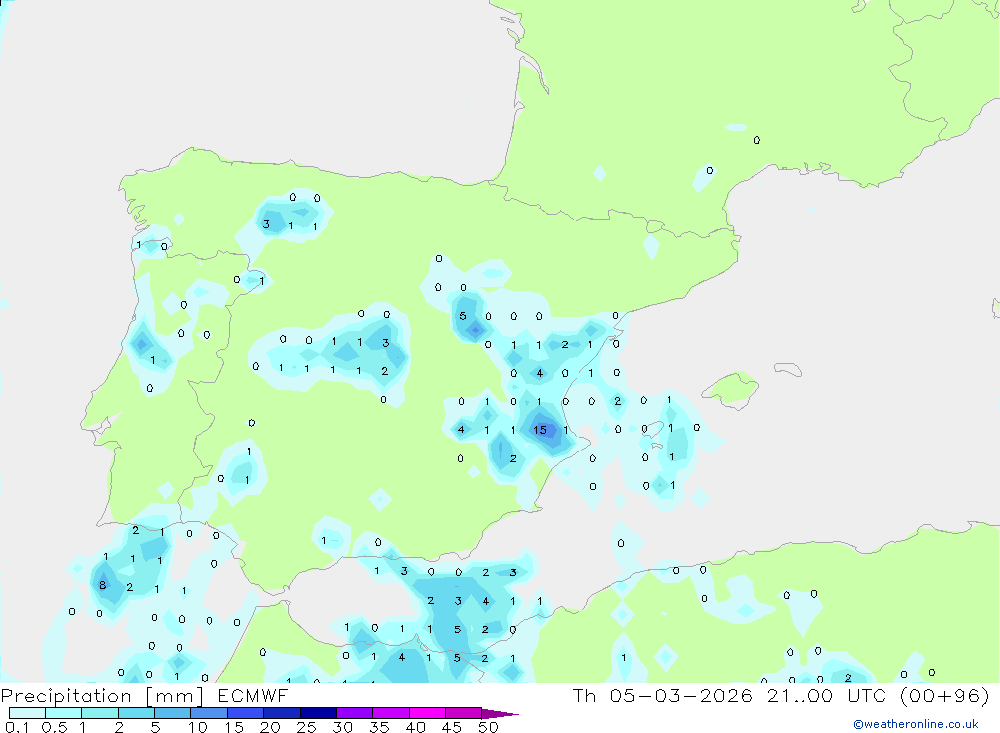
Task: Click the '15' precipitation value on map
Action: (540, 430)
